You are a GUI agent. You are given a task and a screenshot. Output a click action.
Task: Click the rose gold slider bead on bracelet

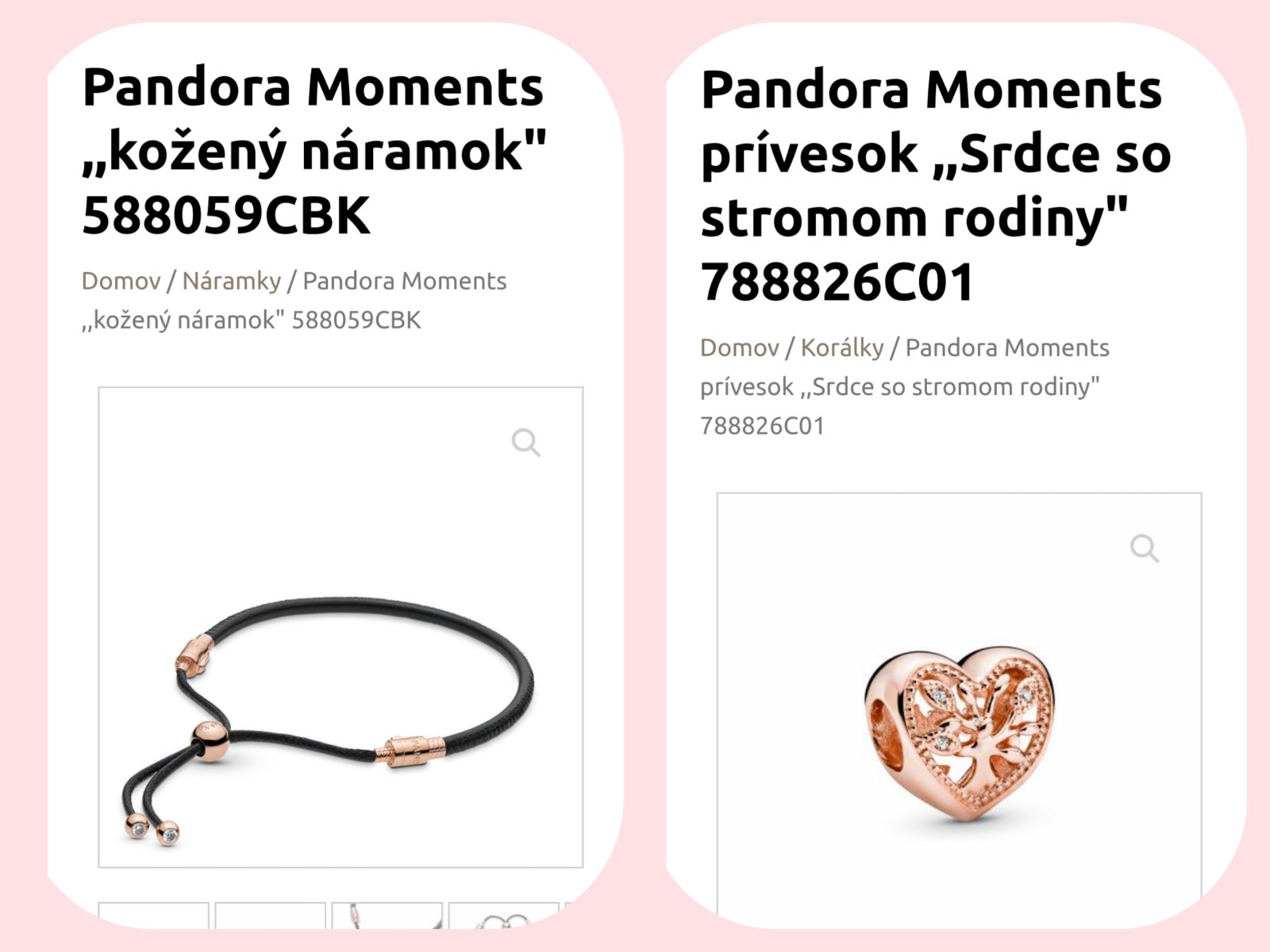[x=211, y=741]
